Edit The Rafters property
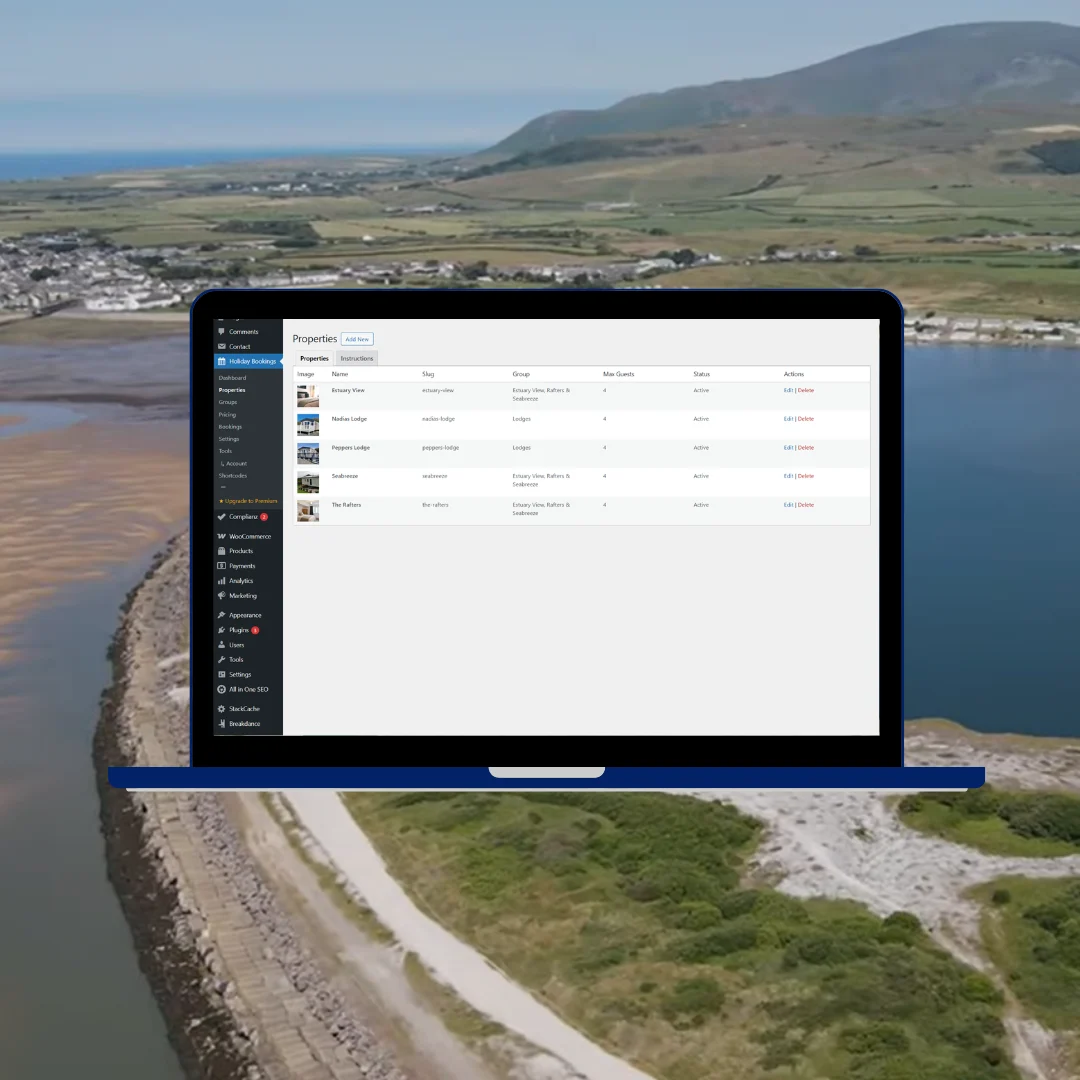Image resolution: width=1080 pixels, height=1080 pixels. 788,505
